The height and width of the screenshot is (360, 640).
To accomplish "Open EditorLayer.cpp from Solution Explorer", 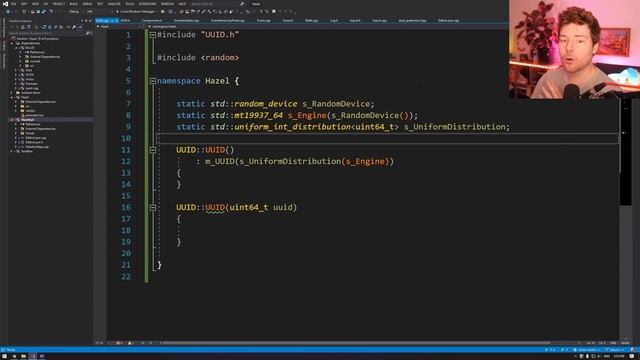I will pyautogui.click(x=35, y=138).
